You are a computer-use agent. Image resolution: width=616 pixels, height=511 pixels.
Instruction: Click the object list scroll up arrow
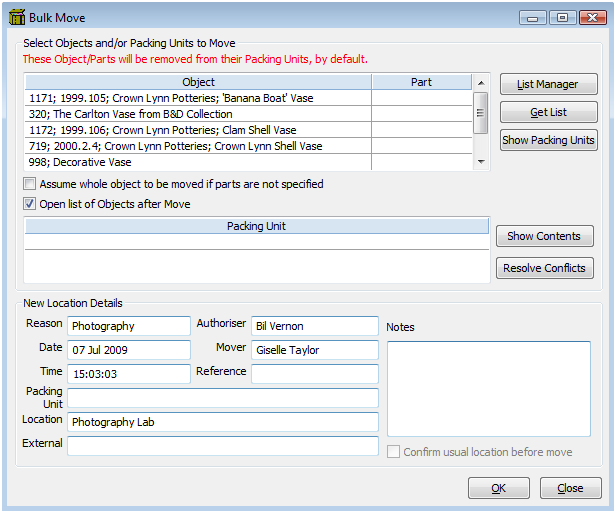pos(481,83)
